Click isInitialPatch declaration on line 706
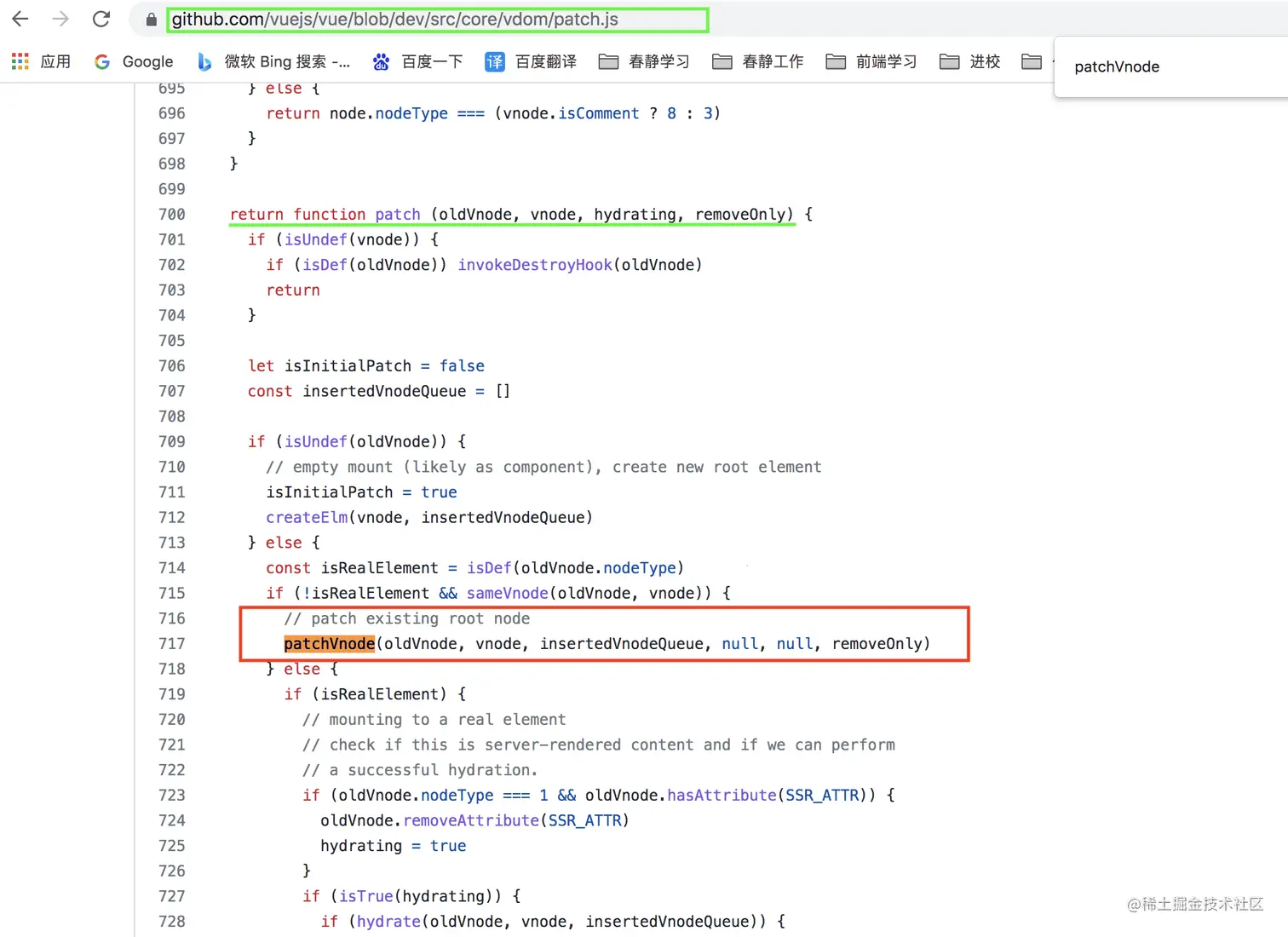Image resolution: width=1288 pixels, height=937 pixels. click(x=348, y=366)
